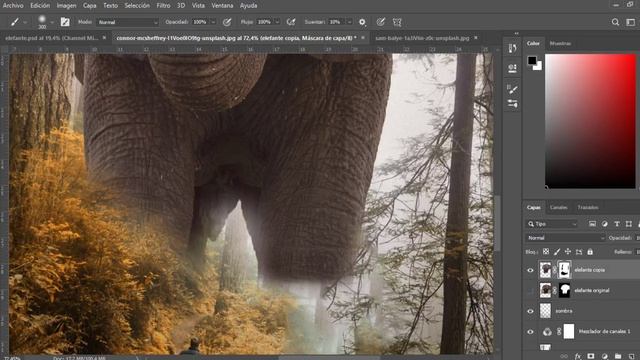This screenshot has width=640, height=360.
Task: Open the Ventana menu
Action: click(x=222, y=6)
